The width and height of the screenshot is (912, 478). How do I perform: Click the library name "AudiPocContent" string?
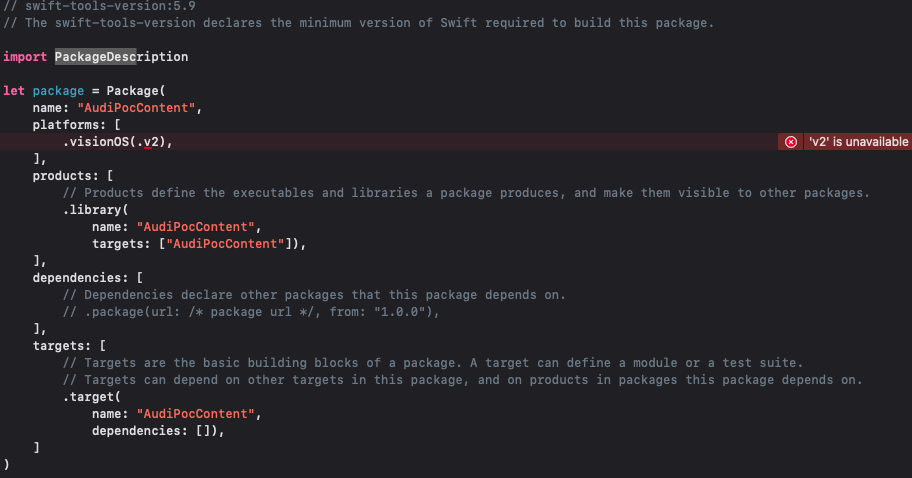click(195, 227)
